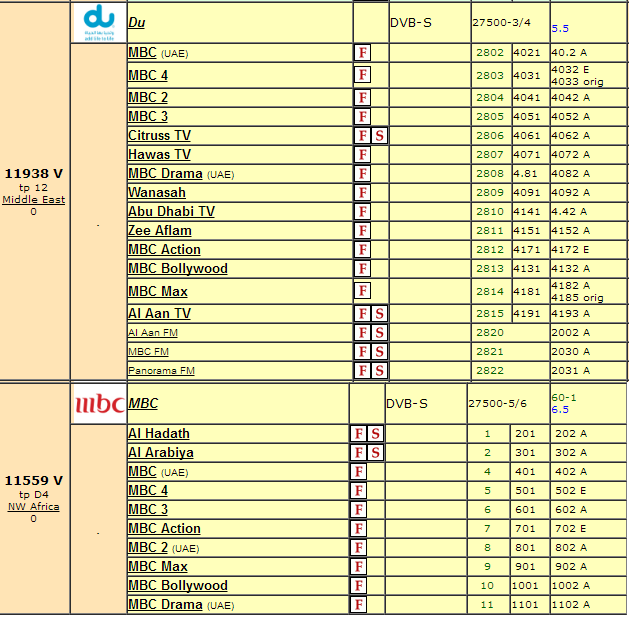Open the Panorama FM radio link
638x622 pixels.
point(161,371)
